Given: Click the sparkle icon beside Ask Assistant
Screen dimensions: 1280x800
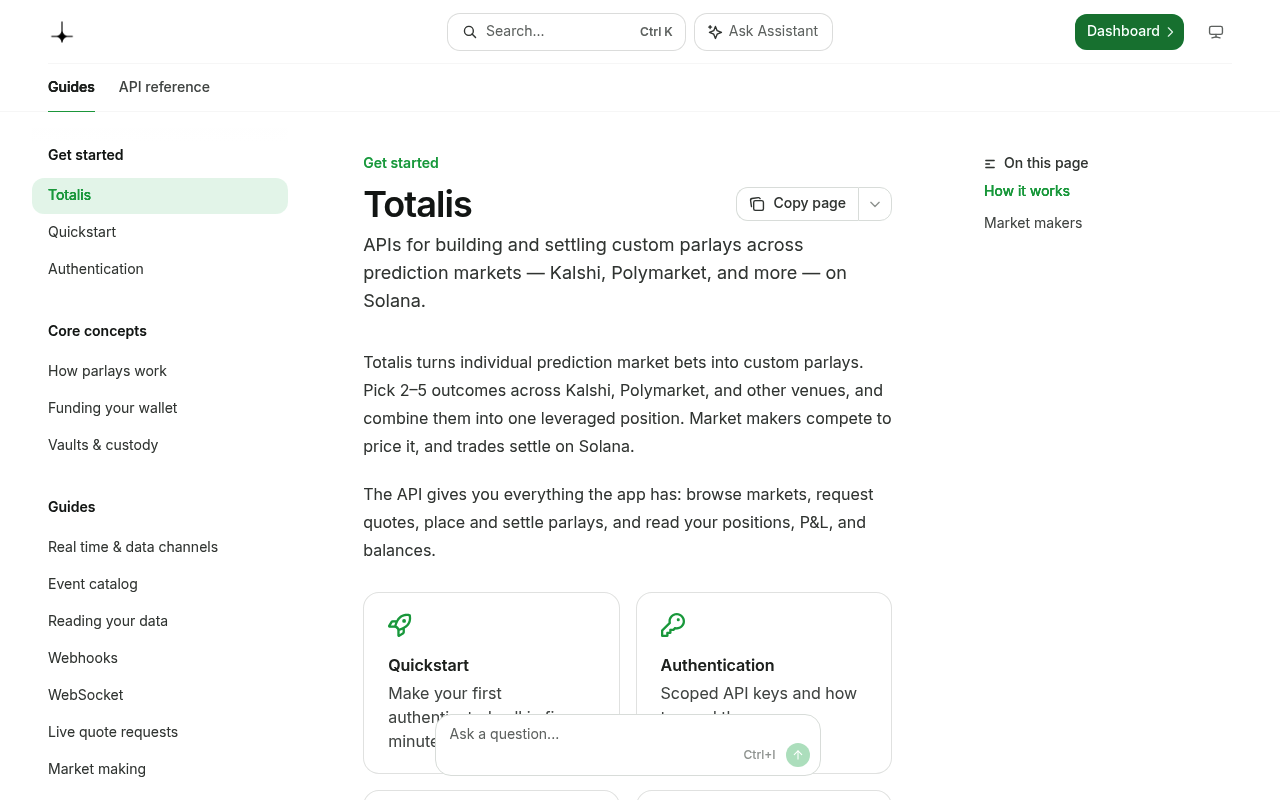Looking at the screenshot, I should (715, 32).
